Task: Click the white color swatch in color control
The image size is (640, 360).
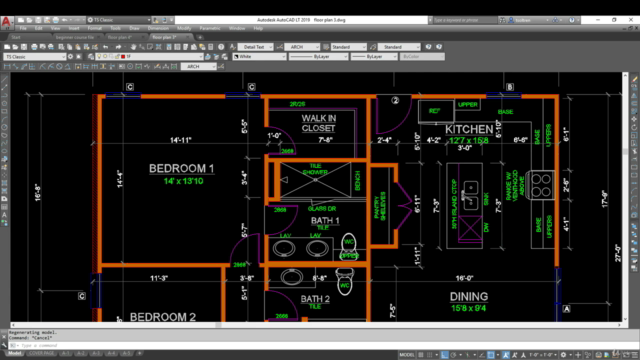Action: point(236,57)
